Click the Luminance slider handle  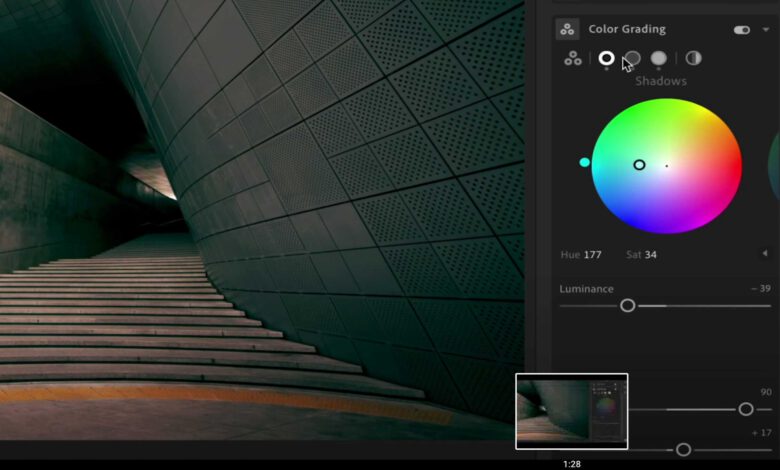click(x=628, y=306)
